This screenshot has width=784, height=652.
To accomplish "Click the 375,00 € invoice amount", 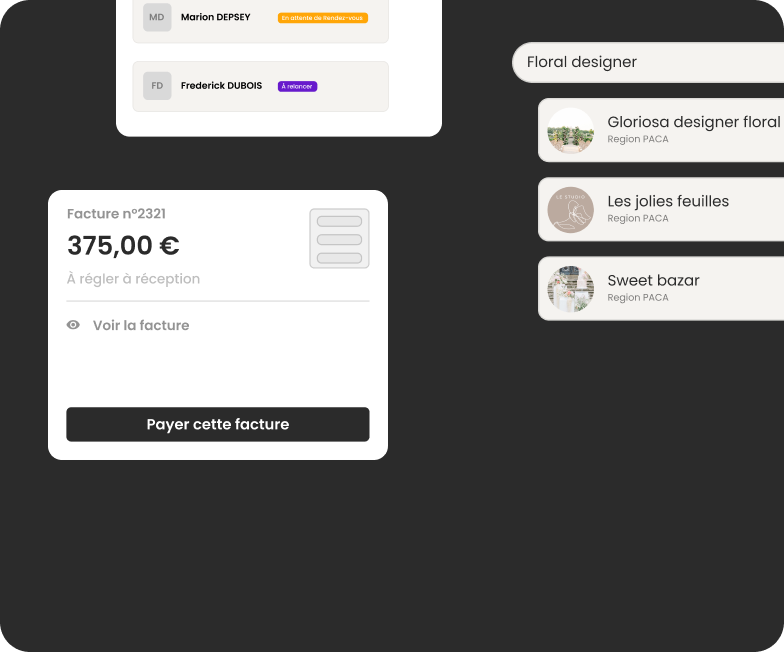I will coord(123,246).
